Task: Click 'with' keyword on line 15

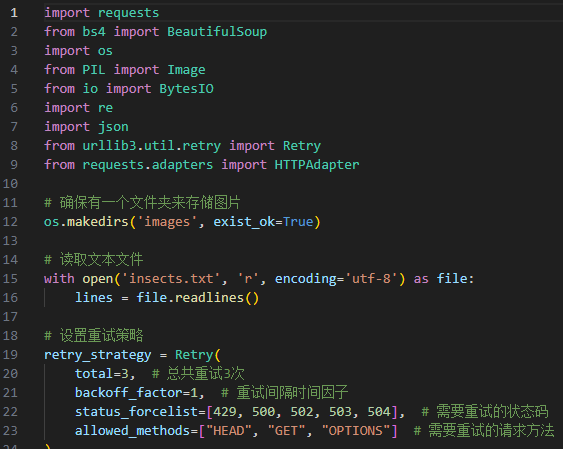Action: [59, 279]
